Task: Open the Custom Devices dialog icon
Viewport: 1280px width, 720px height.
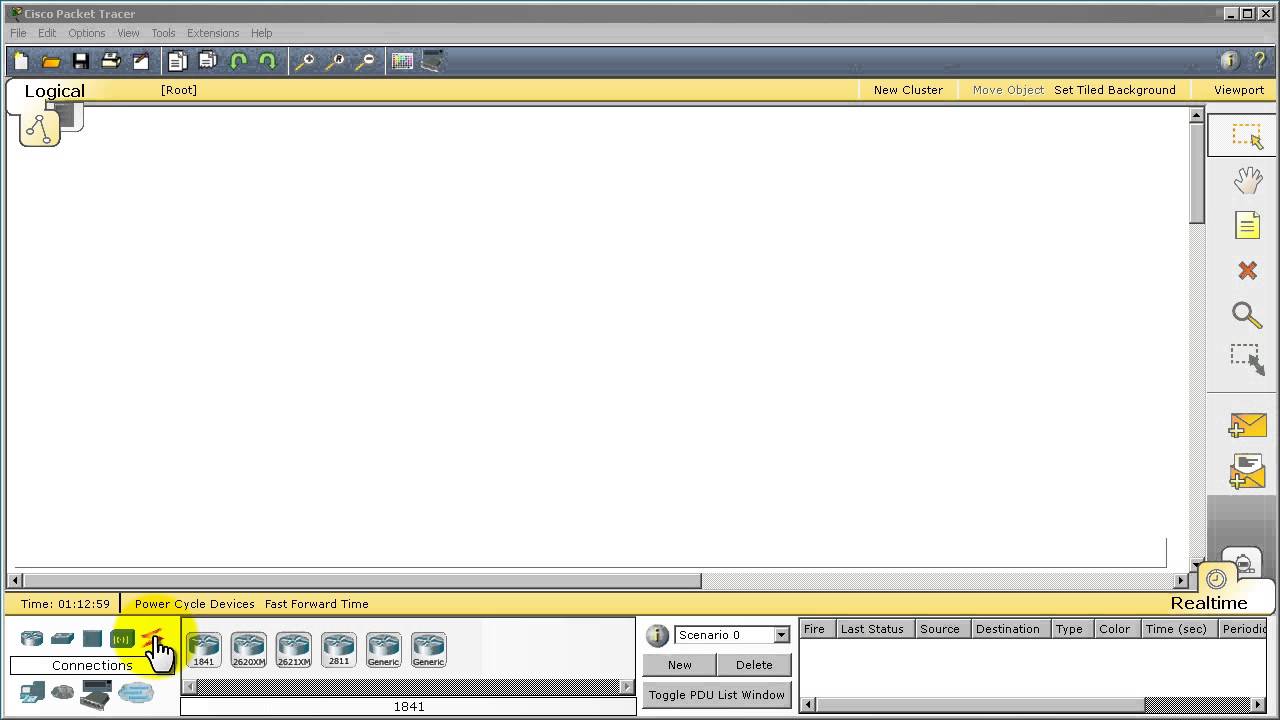Action: point(433,61)
